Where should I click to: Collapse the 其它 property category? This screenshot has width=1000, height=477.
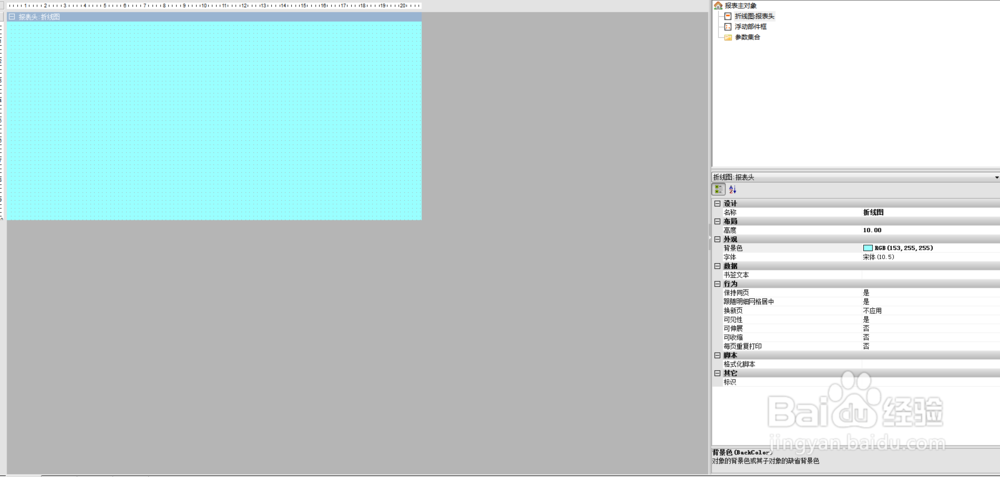click(x=717, y=373)
